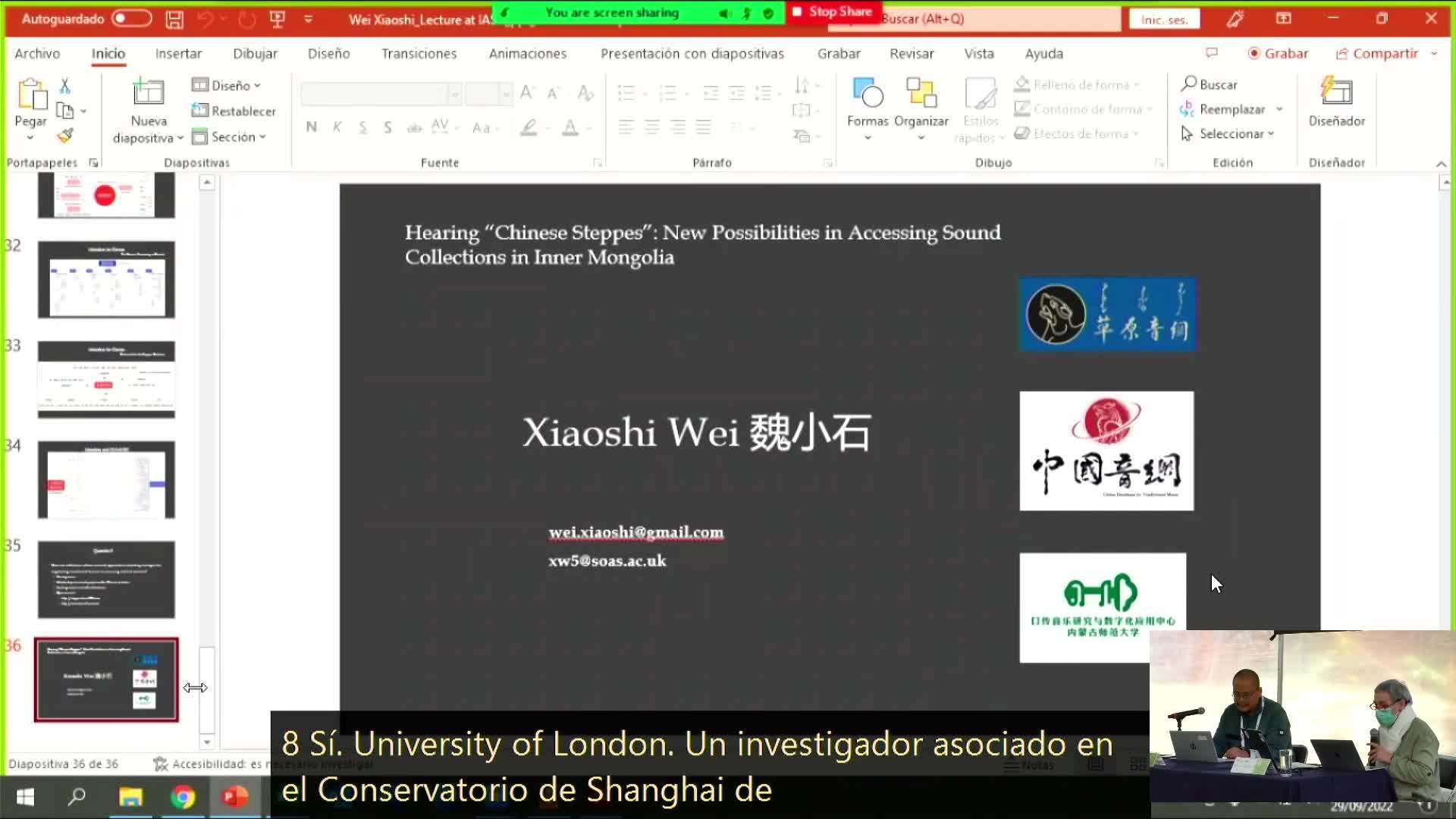Start presentation from beginning icon
This screenshot has width=1456, height=819.
pos(278,19)
